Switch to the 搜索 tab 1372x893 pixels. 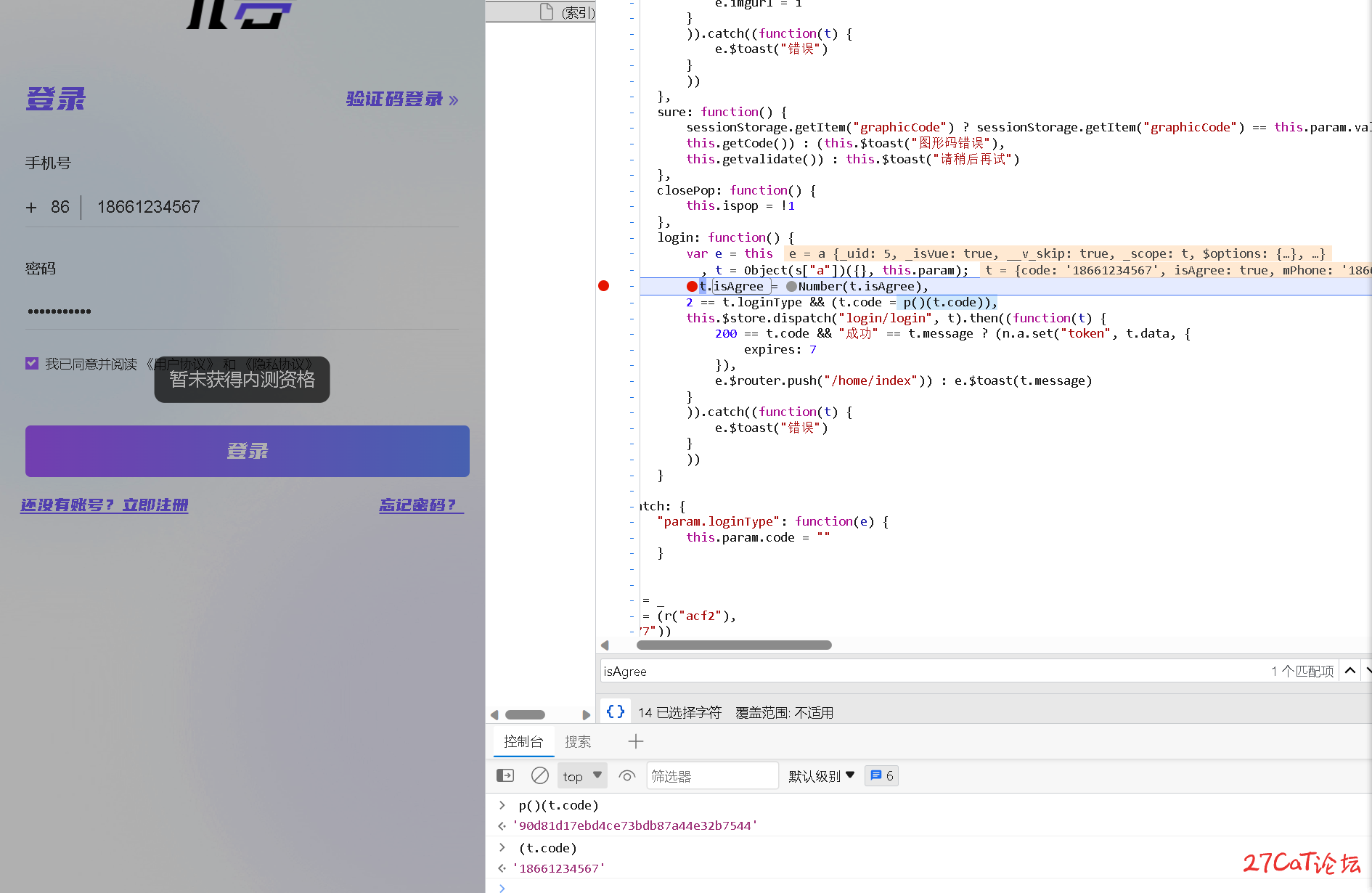pos(578,741)
